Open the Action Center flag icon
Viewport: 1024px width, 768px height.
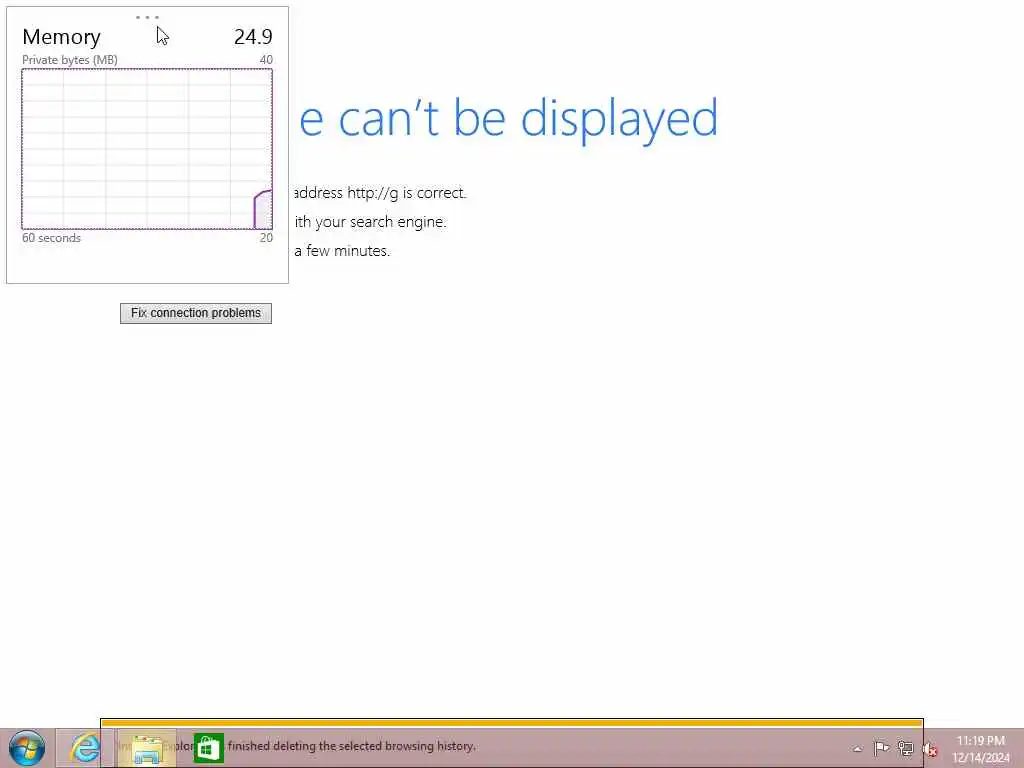[881, 748]
